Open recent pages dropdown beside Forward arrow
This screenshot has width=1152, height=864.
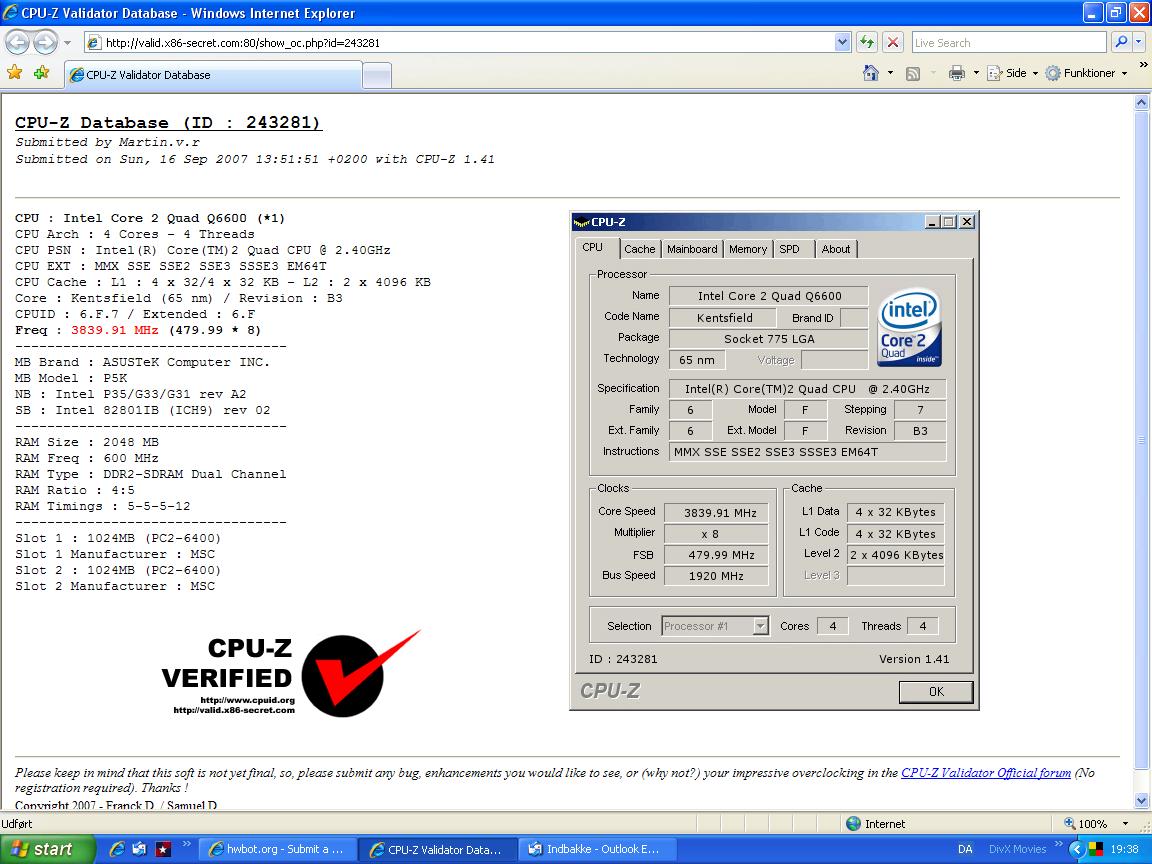pyautogui.click(x=68, y=43)
